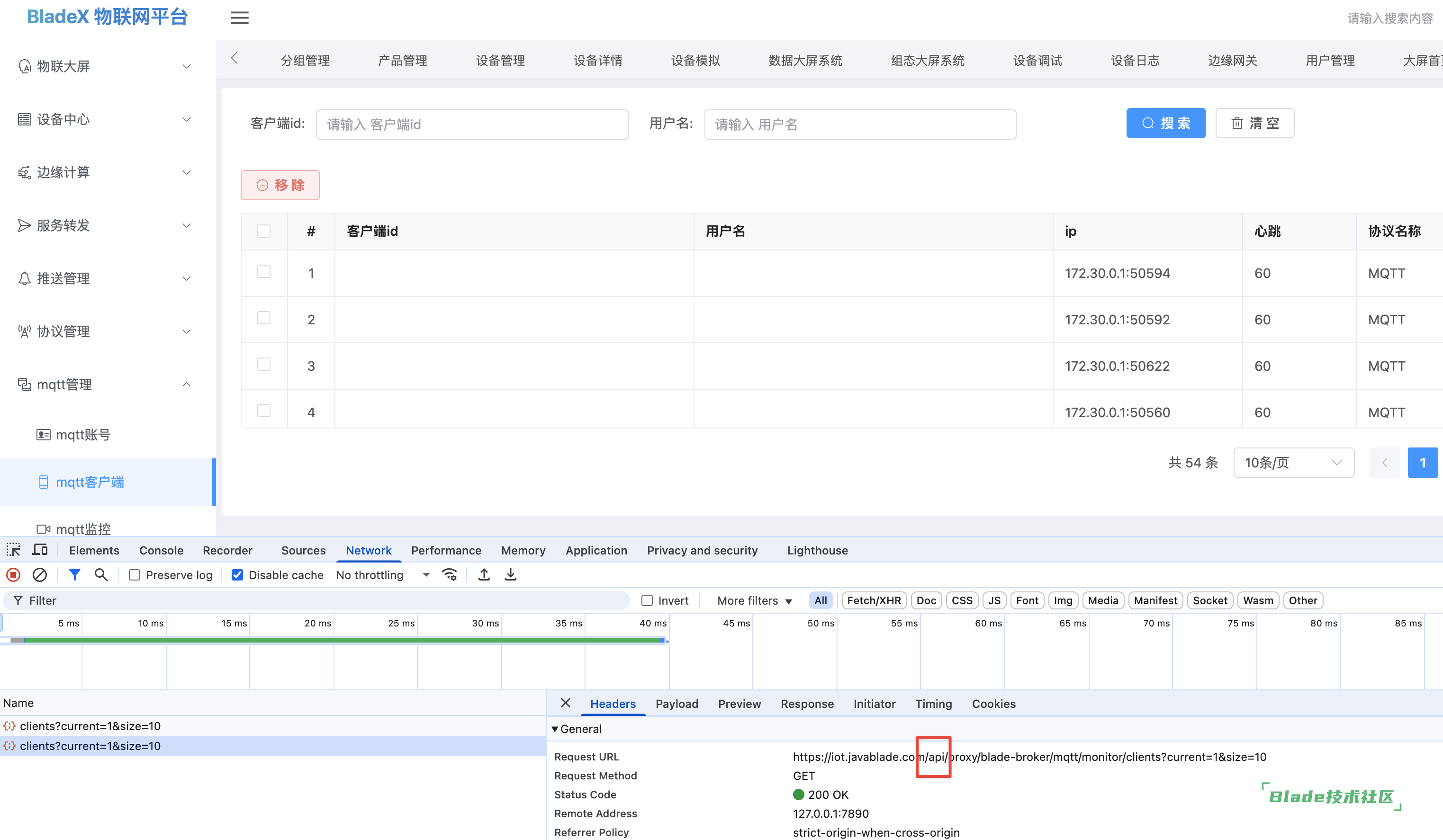Expand the 物联大屏 menu chevron
This screenshot has width=1443, height=840.
[x=187, y=66]
